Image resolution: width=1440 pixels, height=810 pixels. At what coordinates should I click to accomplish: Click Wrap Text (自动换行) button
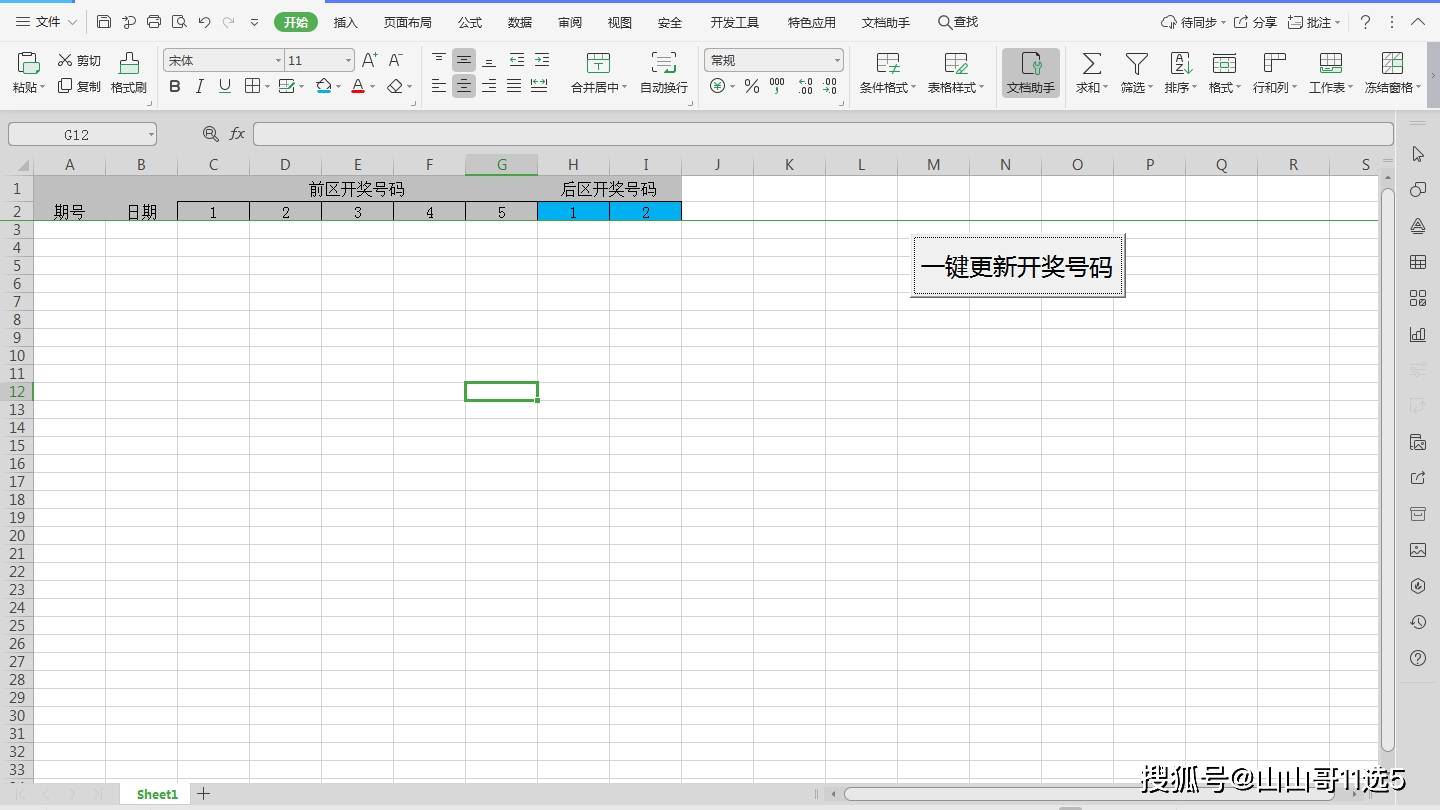pos(664,73)
